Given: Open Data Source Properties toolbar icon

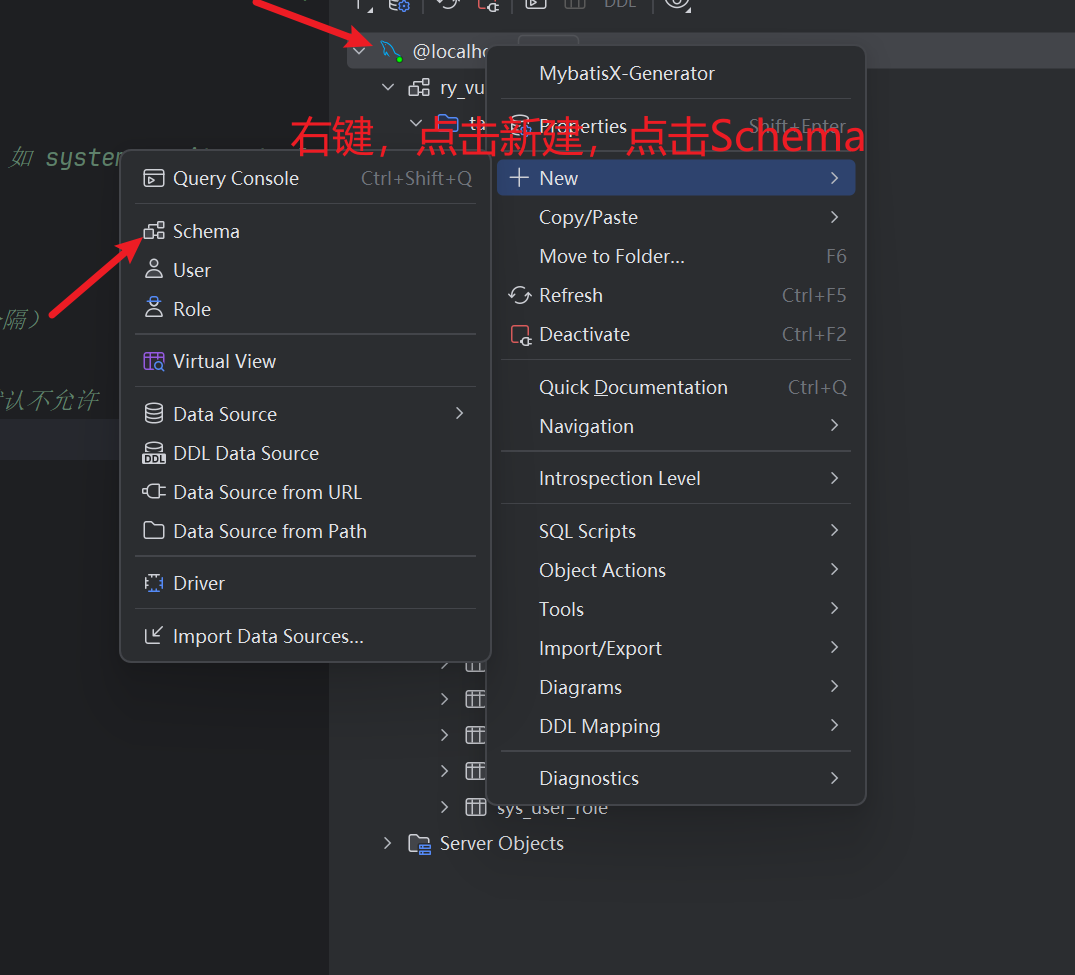Looking at the screenshot, I should (399, 5).
